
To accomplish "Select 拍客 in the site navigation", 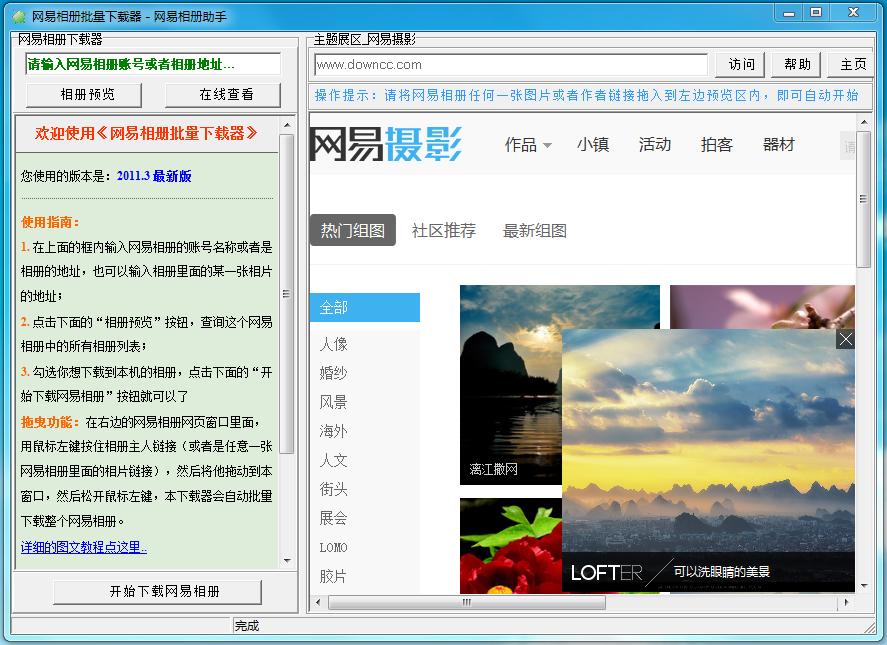I will (x=717, y=144).
